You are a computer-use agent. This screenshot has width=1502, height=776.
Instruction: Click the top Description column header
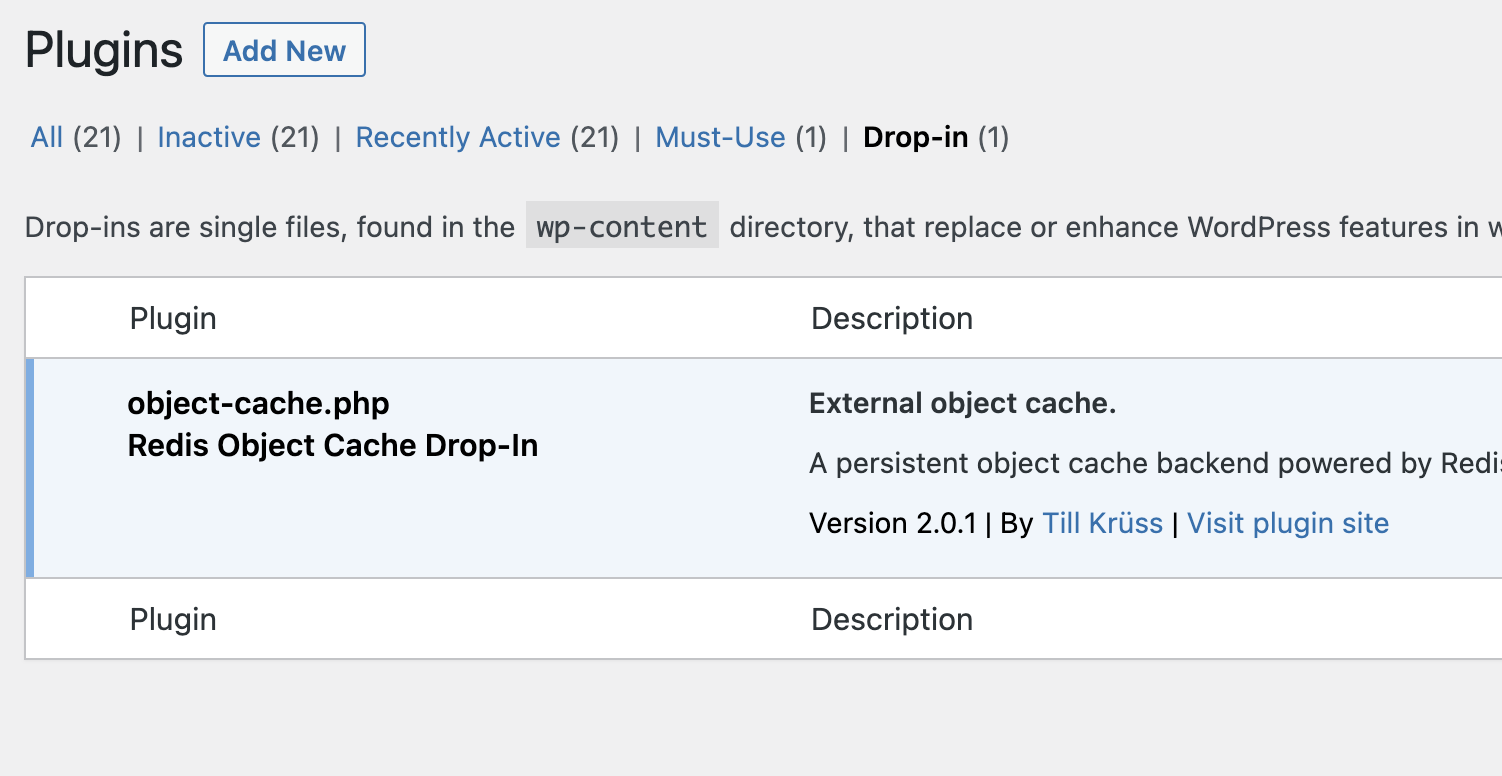click(892, 318)
